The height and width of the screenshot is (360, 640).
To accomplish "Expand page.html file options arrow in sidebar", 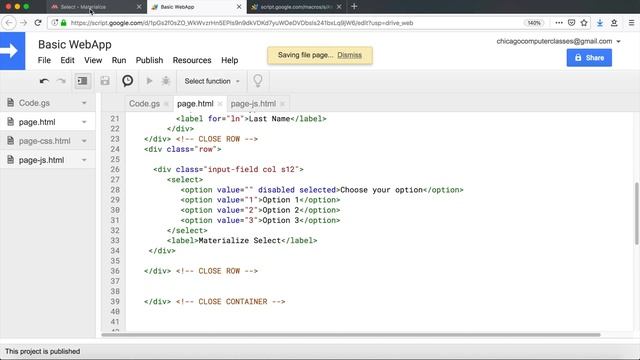I will click(84, 122).
